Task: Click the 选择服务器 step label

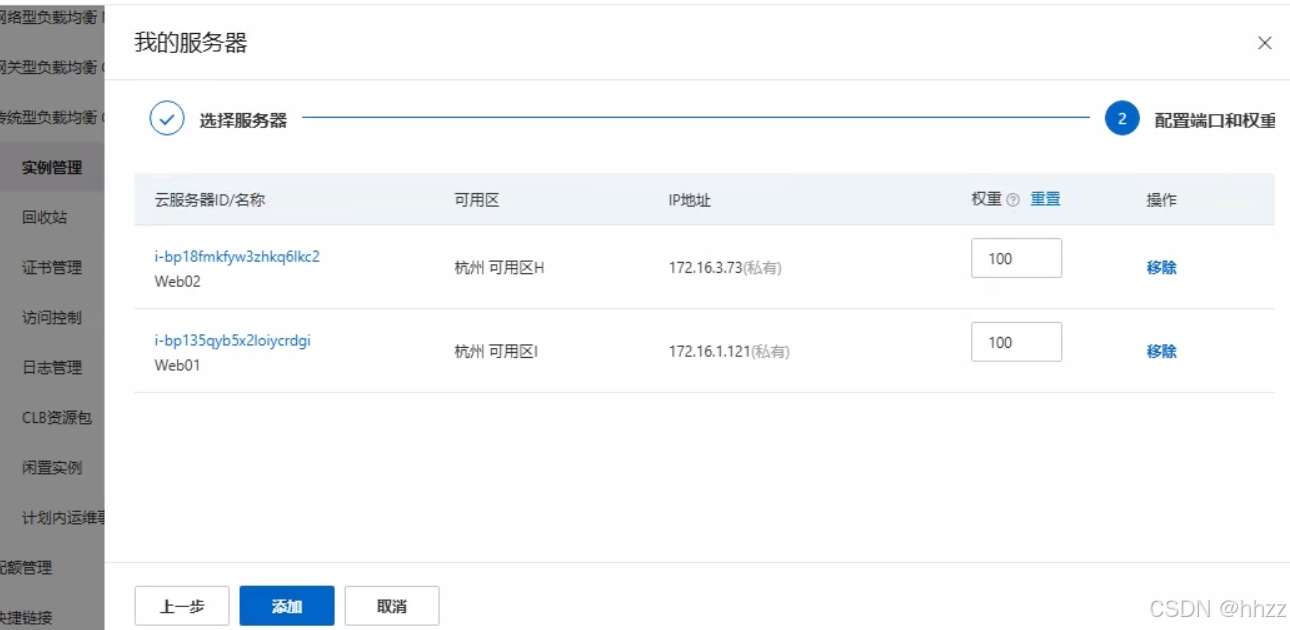Action: point(243,120)
